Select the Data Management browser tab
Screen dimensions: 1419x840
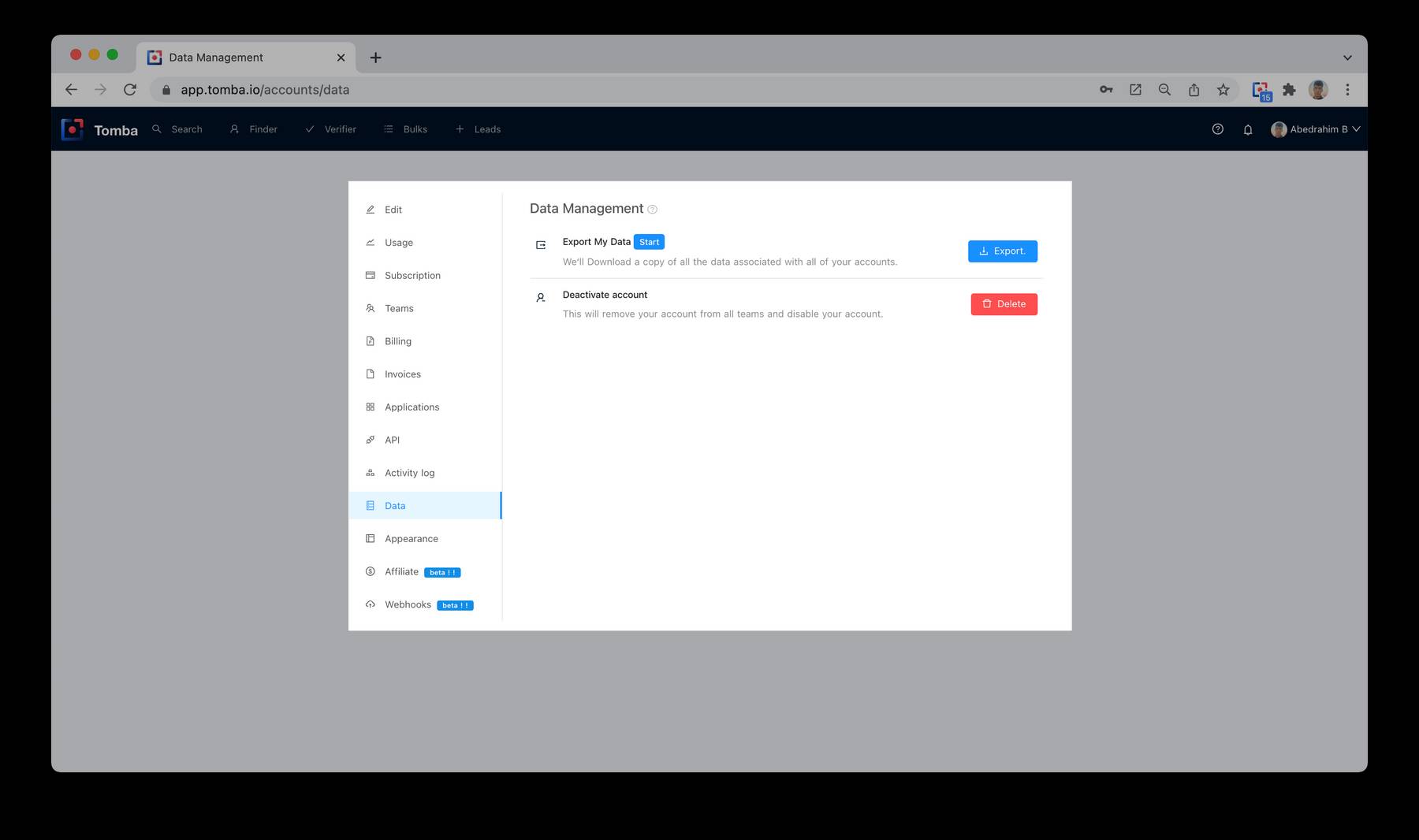[x=246, y=58]
